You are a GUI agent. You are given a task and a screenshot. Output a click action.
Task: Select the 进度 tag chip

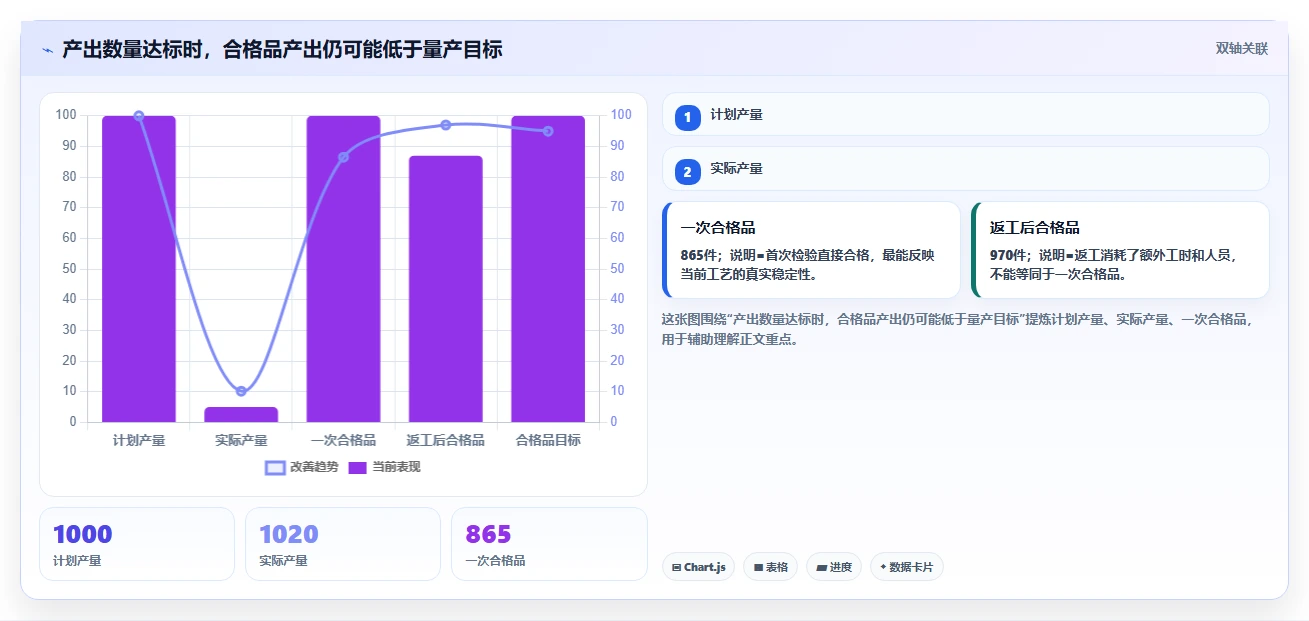834,567
